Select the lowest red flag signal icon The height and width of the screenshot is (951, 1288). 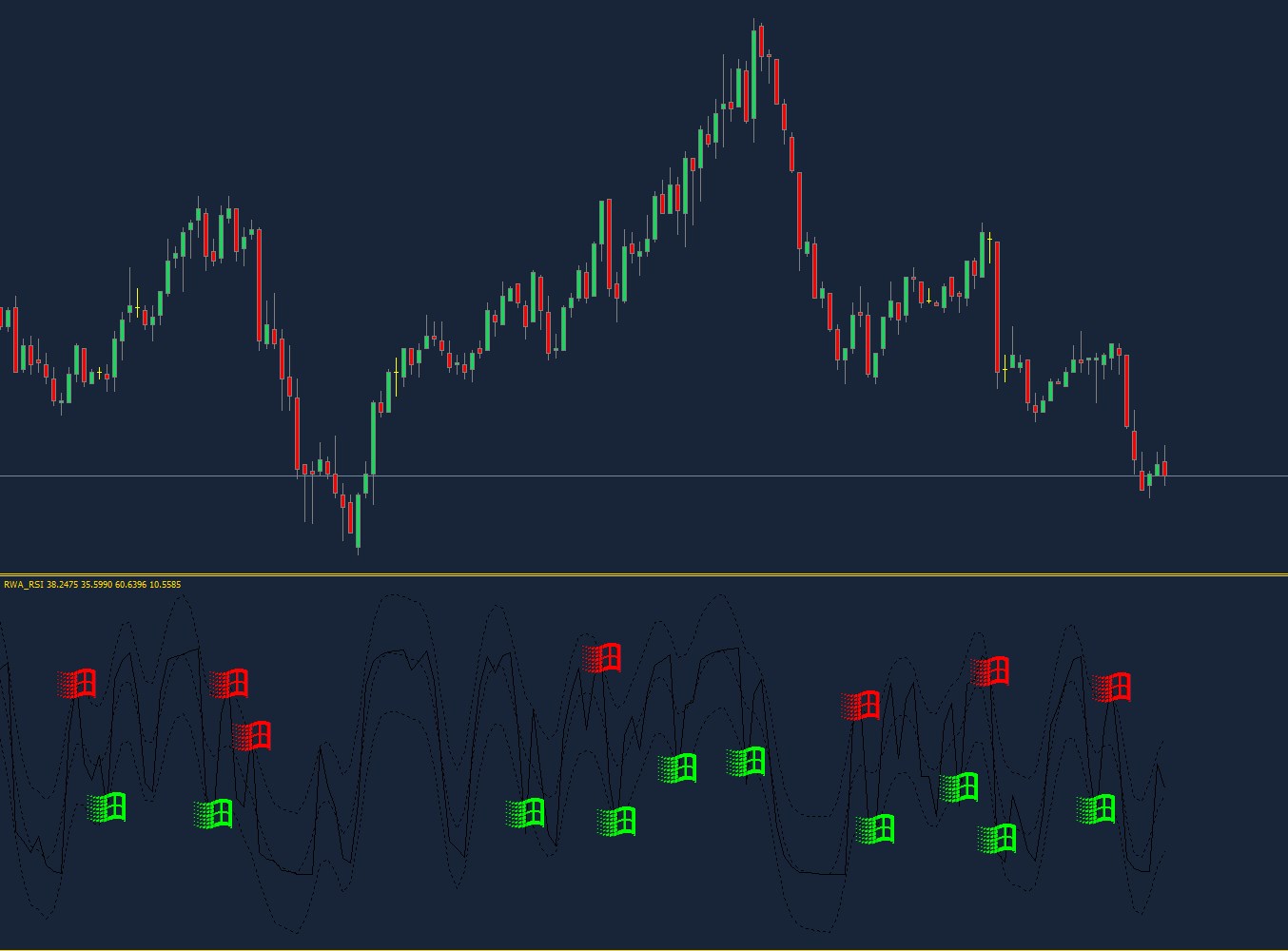pos(252,736)
